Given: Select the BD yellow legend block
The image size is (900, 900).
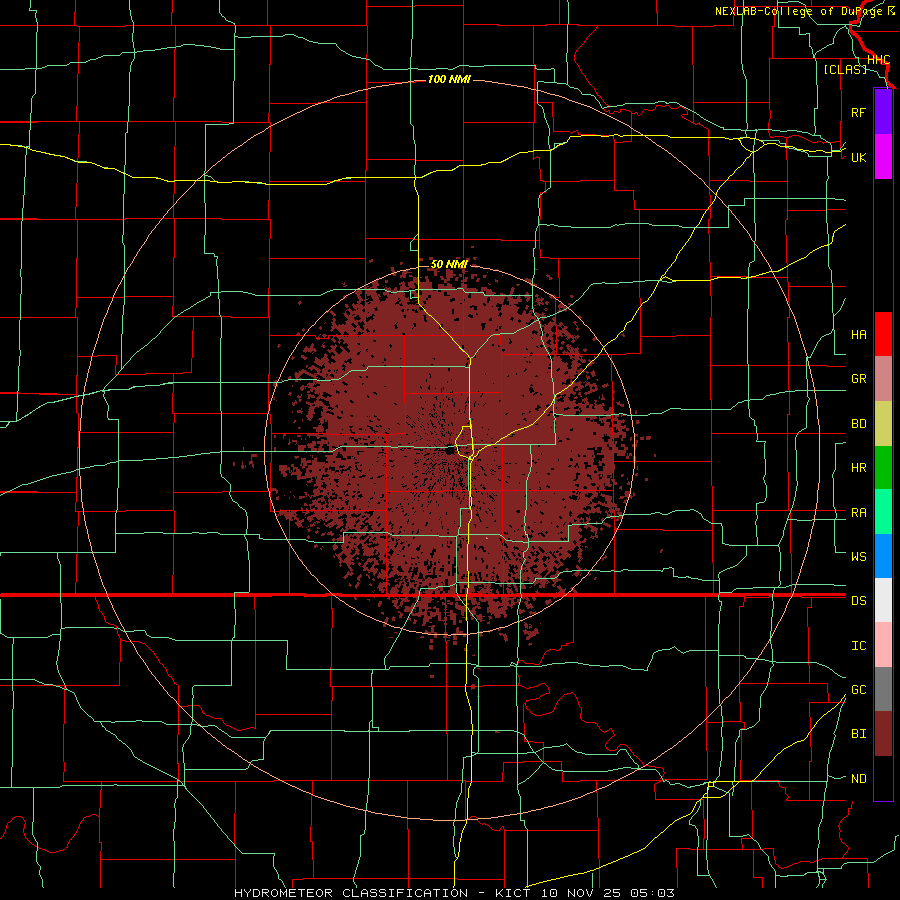Looking at the screenshot, I should pos(883,424).
